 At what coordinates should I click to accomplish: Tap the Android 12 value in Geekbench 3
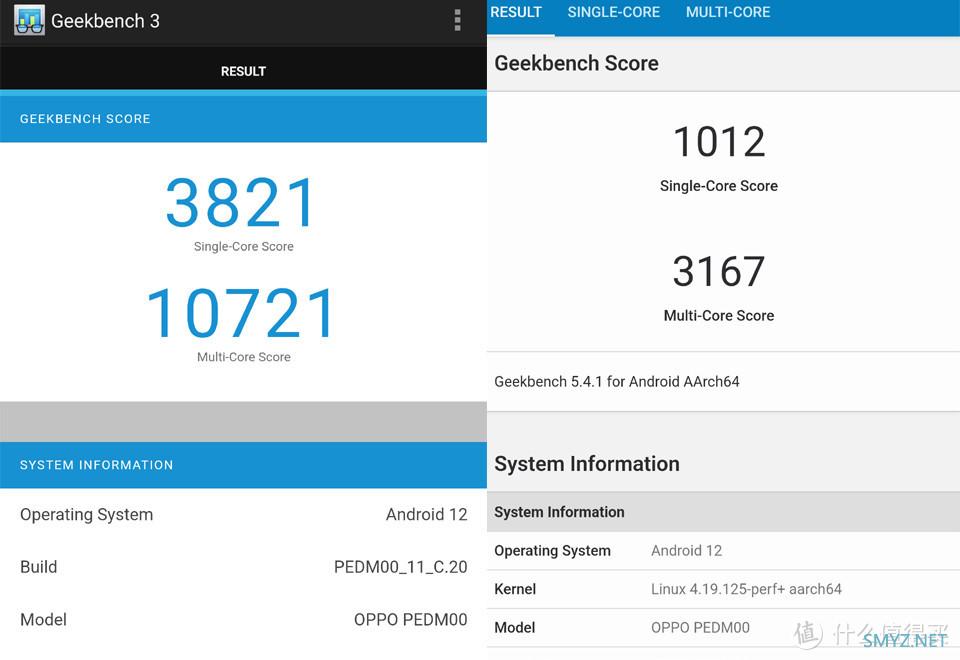(427, 514)
